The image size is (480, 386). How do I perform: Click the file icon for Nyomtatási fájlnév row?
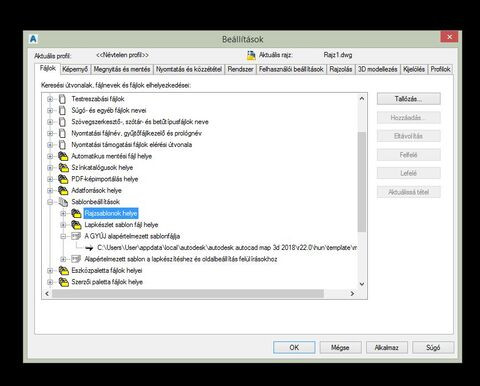[x=62, y=133]
